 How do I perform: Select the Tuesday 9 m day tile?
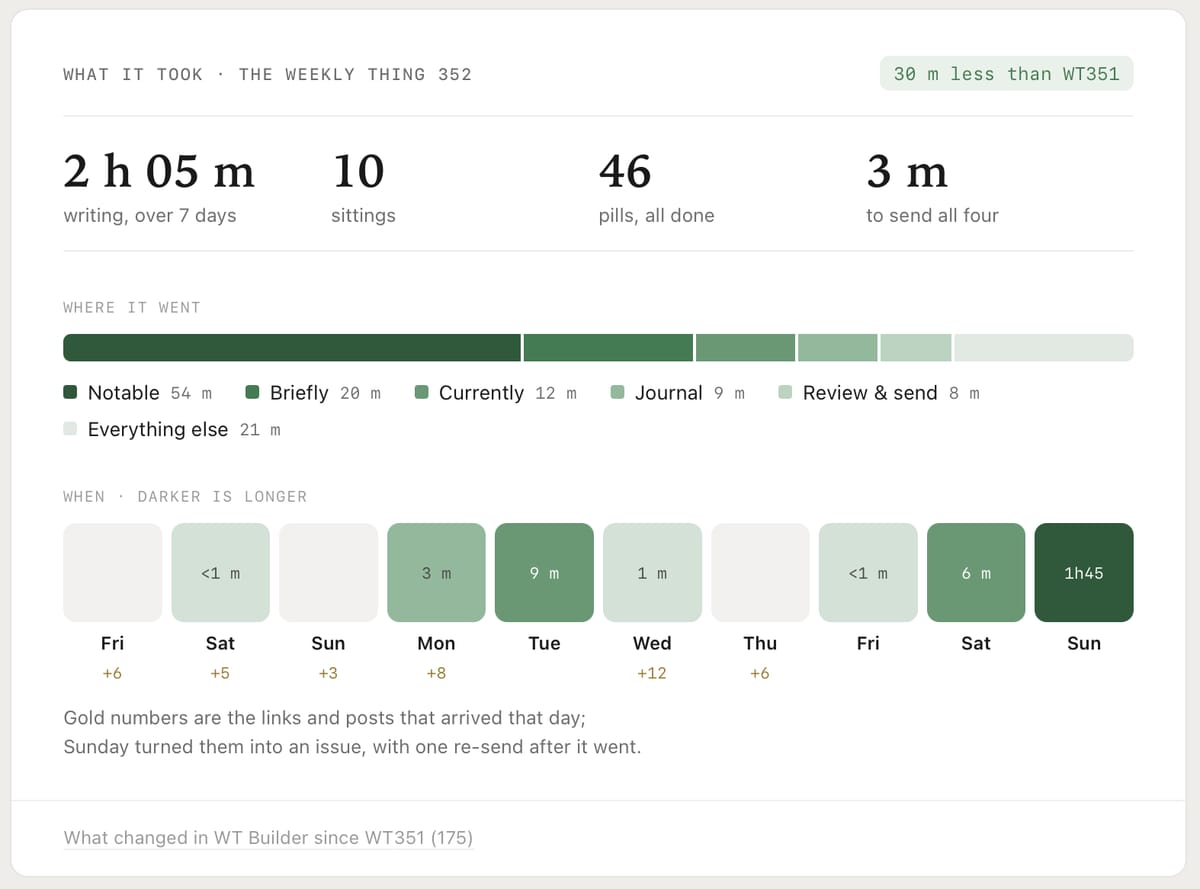(544, 573)
